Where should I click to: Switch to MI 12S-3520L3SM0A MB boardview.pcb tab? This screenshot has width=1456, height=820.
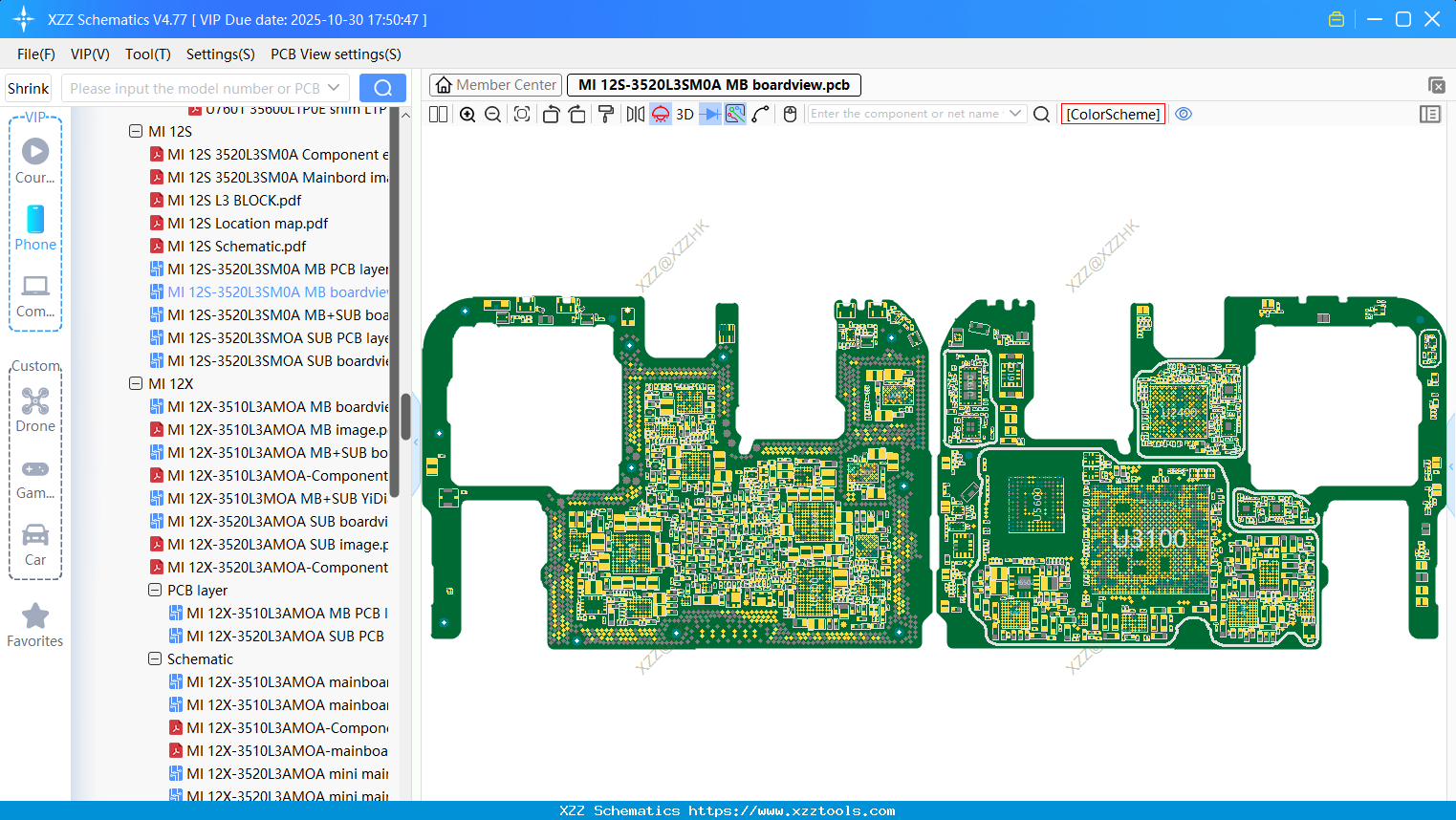point(712,84)
